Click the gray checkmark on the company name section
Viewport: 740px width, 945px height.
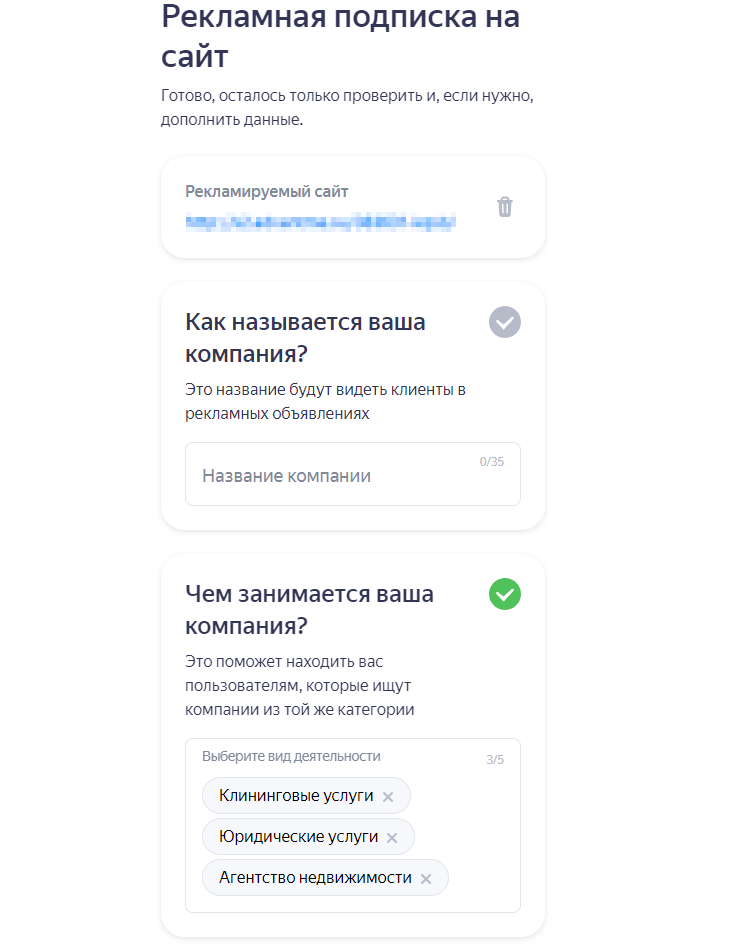pos(505,322)
